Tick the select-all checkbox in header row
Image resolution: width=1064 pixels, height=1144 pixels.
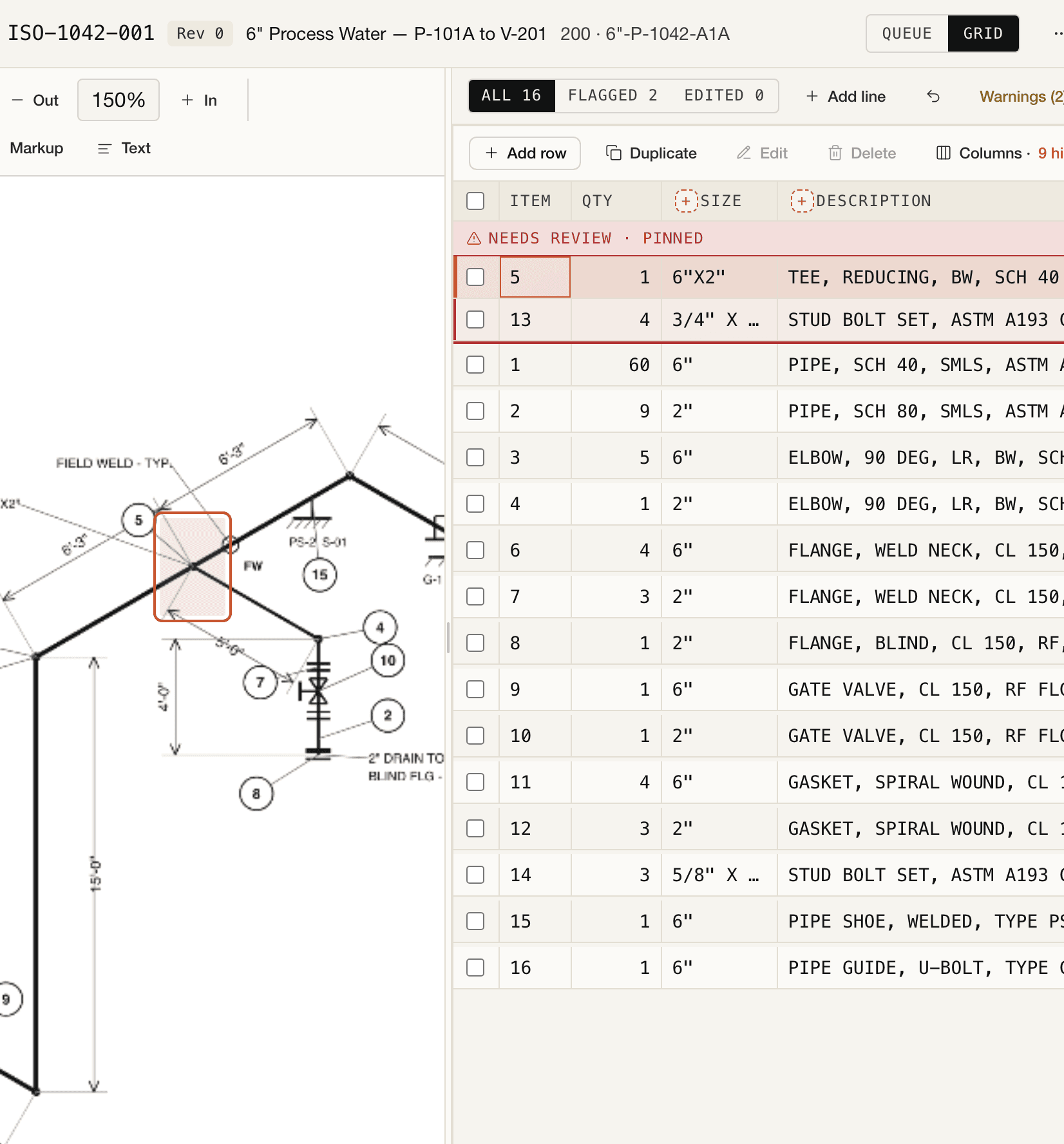click(x=475, y=201)
